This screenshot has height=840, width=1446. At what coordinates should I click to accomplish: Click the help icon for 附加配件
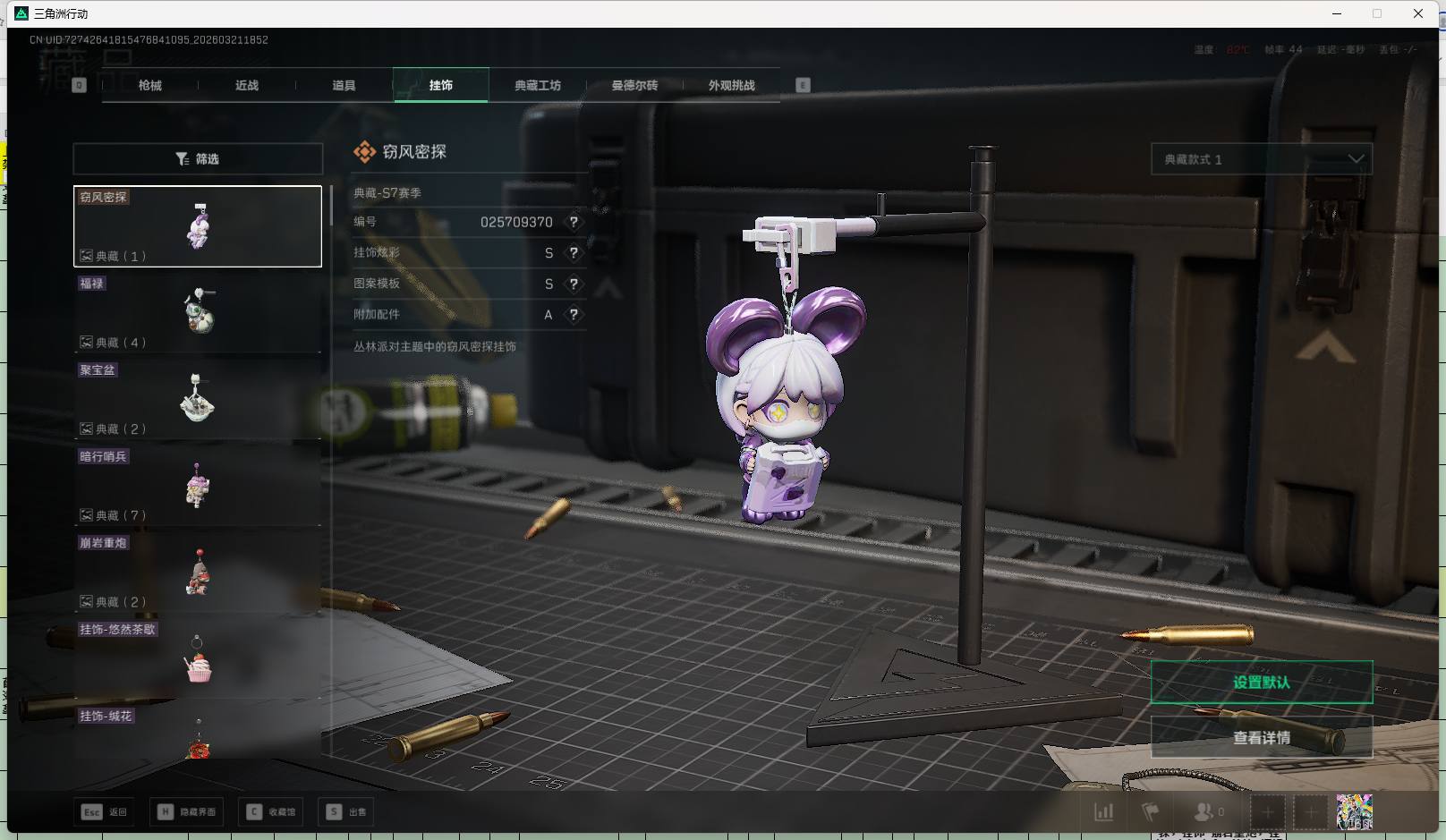pyautogui.click(x=574, y=315)
